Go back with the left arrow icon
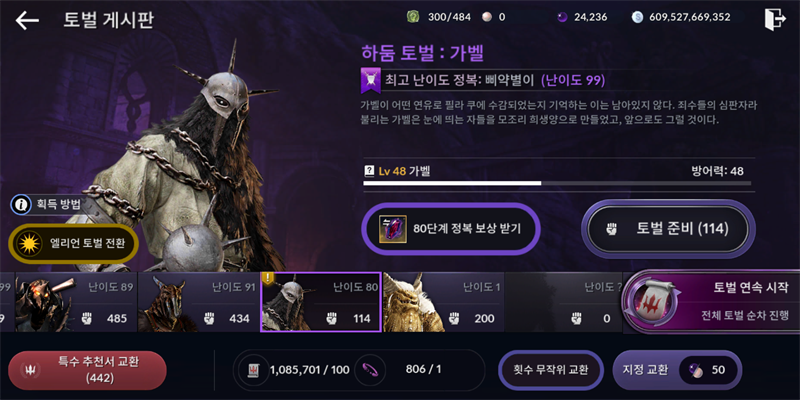The width and height of the screenshot is (800, 400). [27, 20]
